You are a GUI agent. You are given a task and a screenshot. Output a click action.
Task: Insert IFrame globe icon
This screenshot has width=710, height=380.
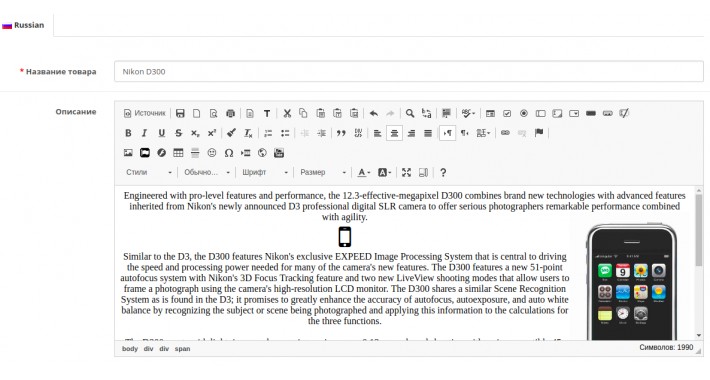pyautogui.click(x=262, y=153)
